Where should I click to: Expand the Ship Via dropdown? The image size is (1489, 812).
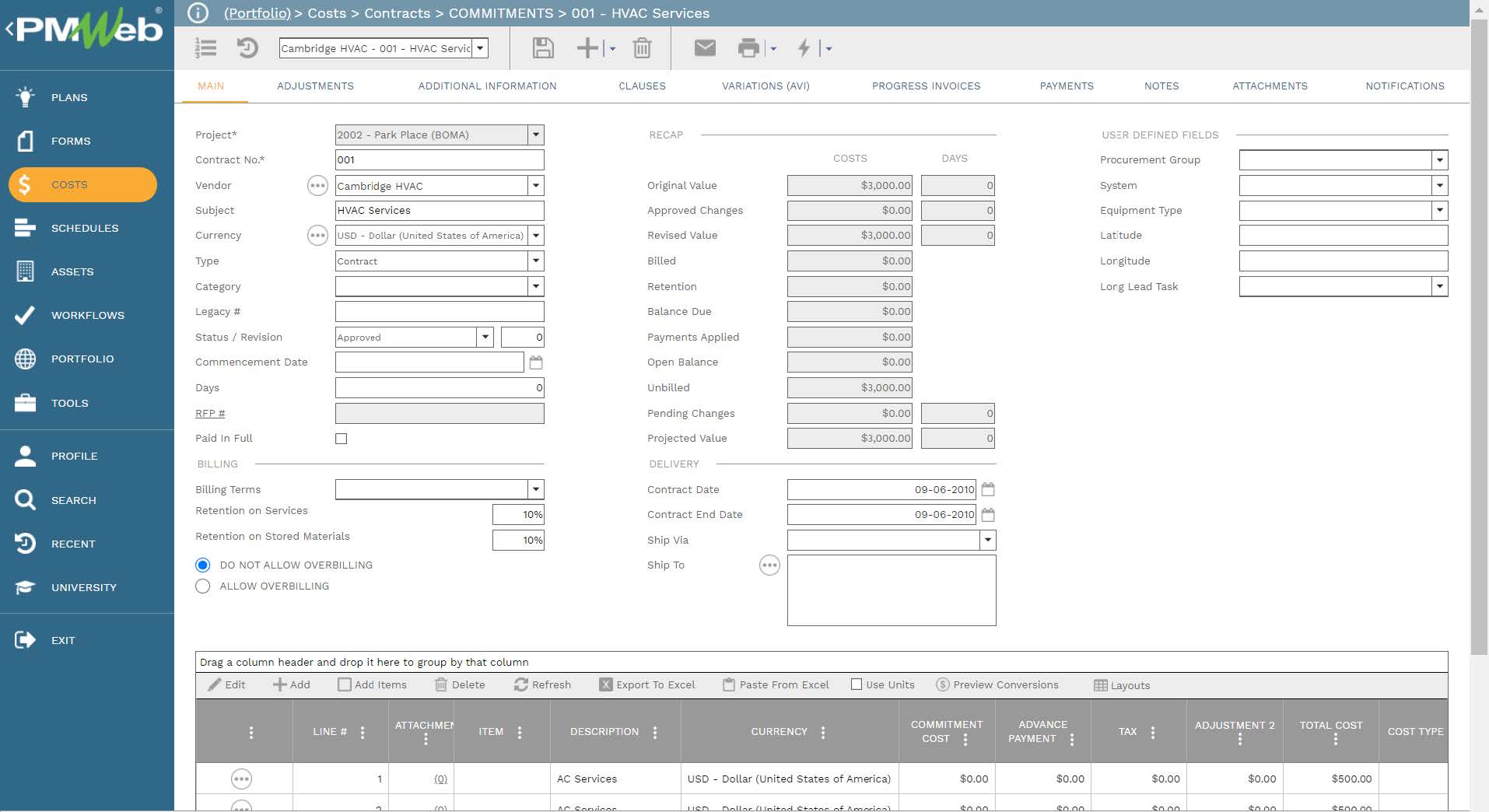[988, 540]
